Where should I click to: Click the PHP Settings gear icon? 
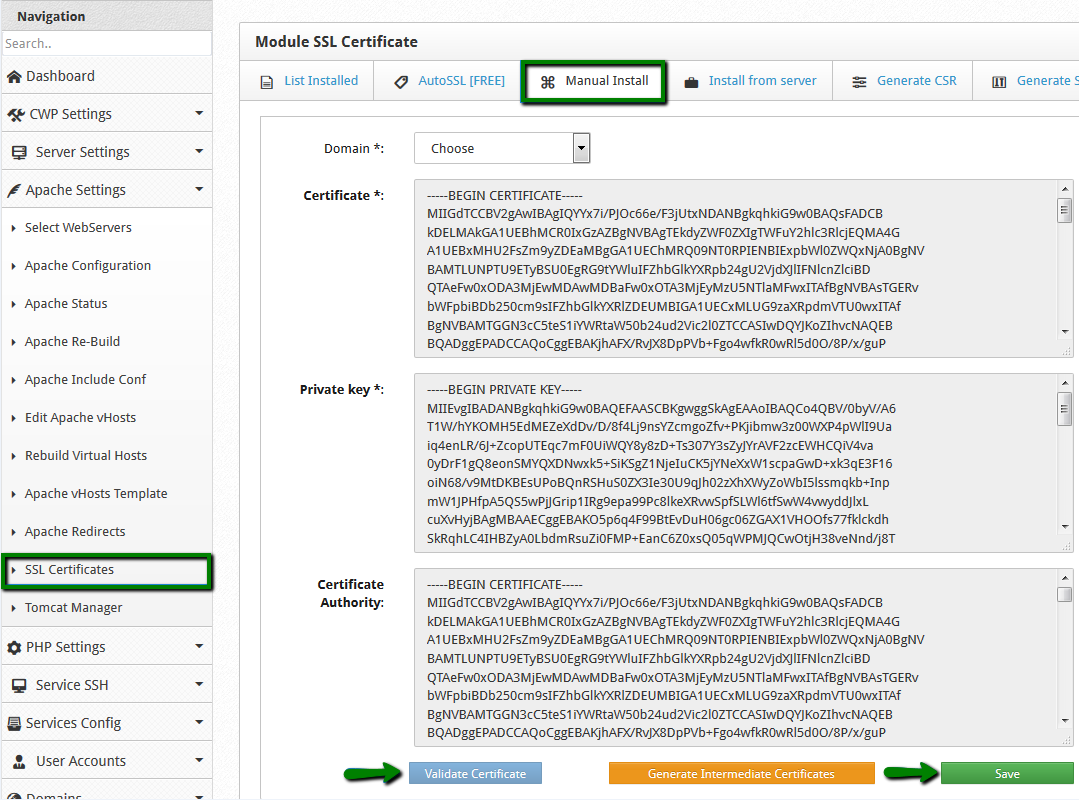tap(14, 647)
